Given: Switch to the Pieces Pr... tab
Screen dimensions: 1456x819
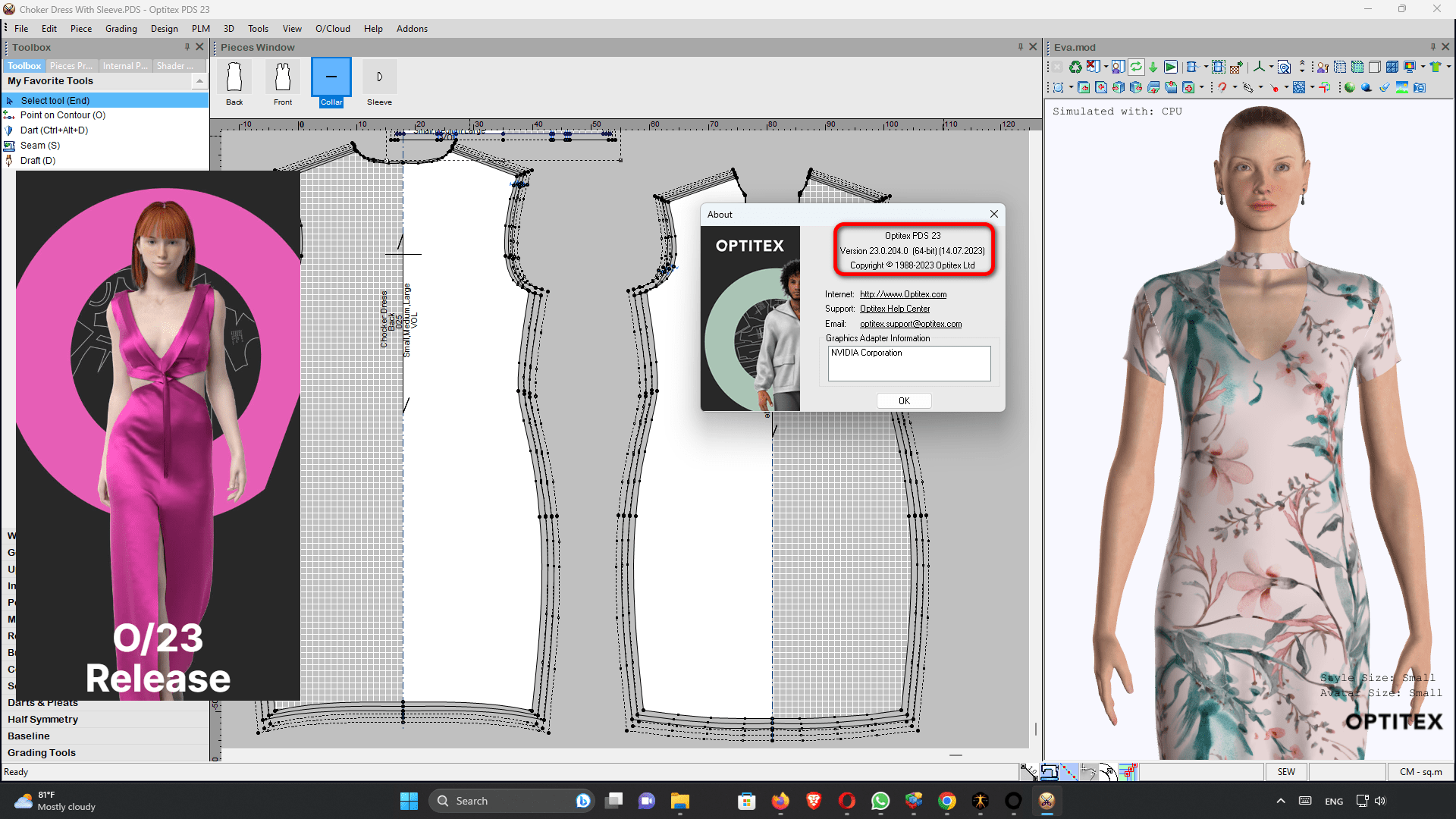Looking at the screenshot, I should (x=71, y=66).
